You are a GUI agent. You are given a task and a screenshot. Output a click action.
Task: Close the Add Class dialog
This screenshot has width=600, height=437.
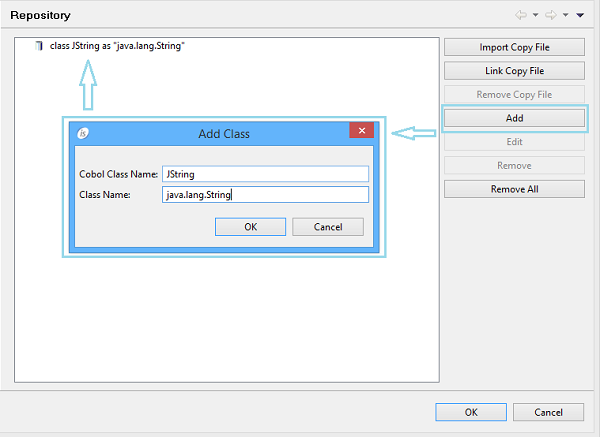(362, 131)
